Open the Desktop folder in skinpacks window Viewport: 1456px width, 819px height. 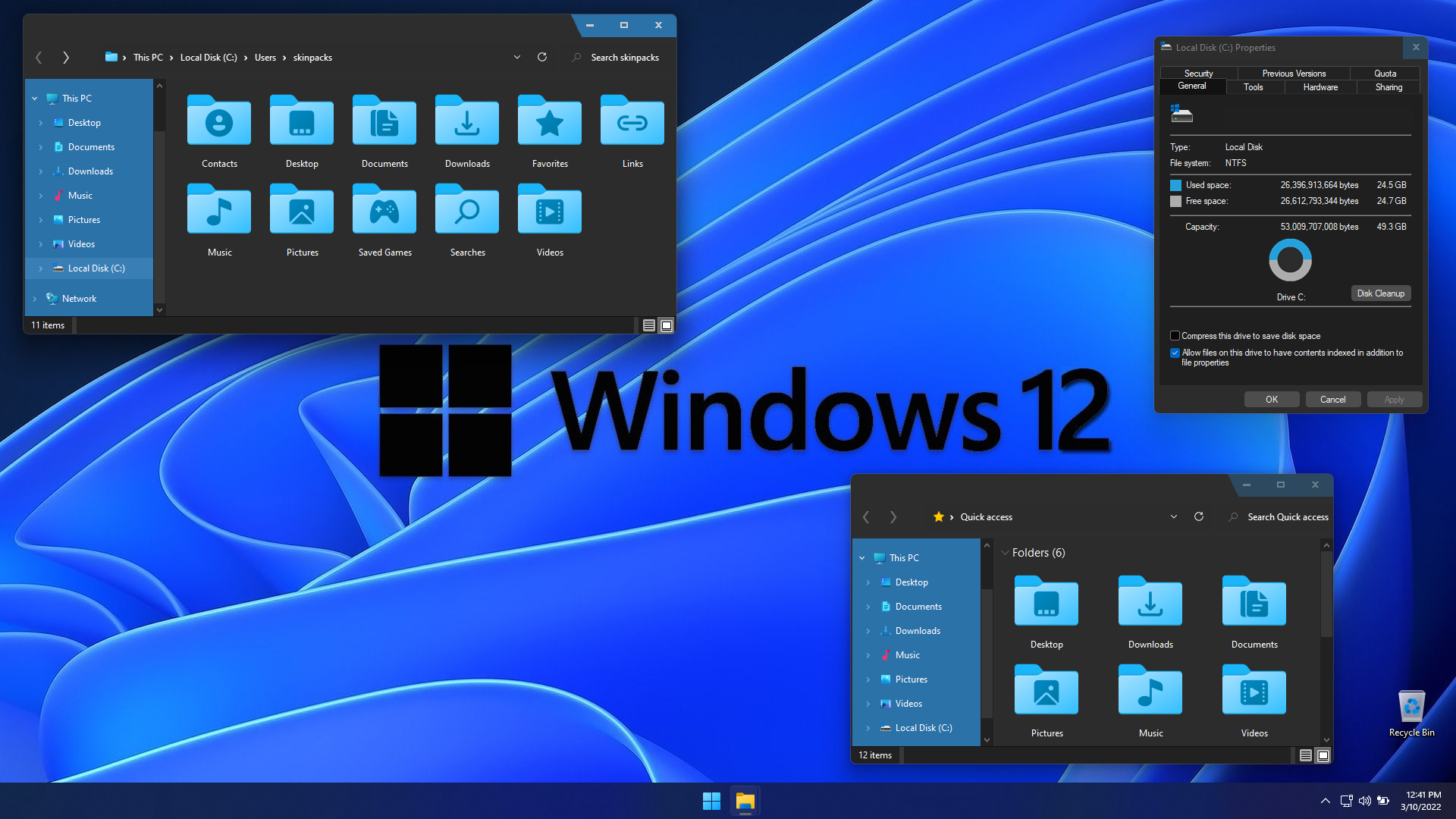coord(302,130)
